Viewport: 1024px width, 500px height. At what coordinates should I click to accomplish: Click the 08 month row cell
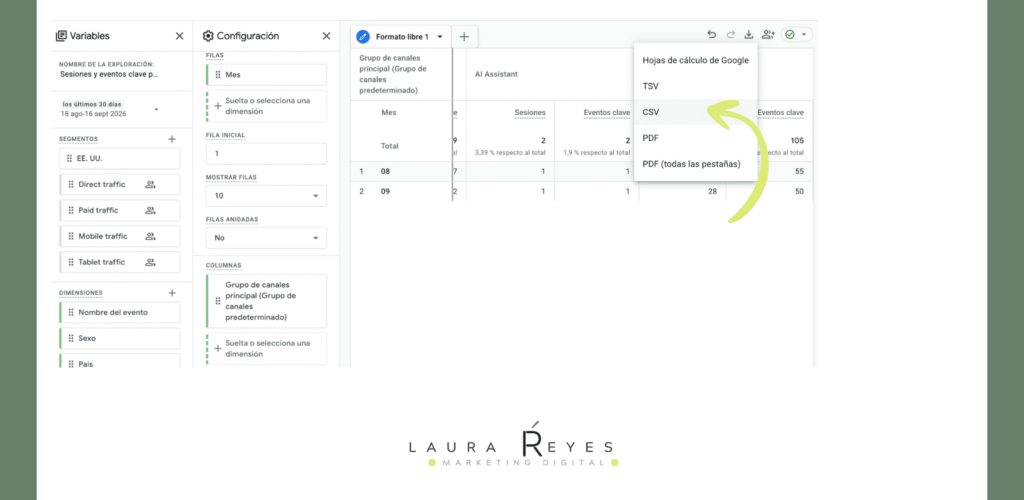[x=386, y=172]
